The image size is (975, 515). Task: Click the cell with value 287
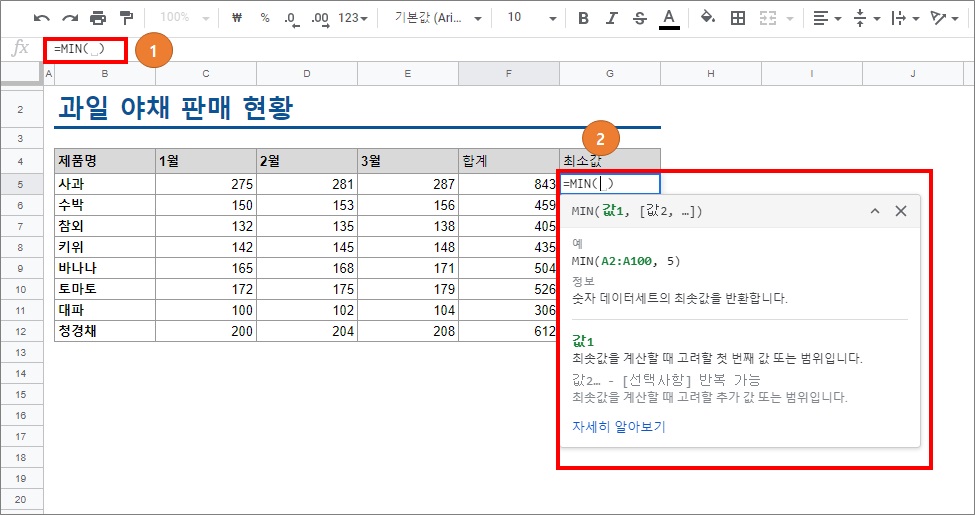pos(408,184)
